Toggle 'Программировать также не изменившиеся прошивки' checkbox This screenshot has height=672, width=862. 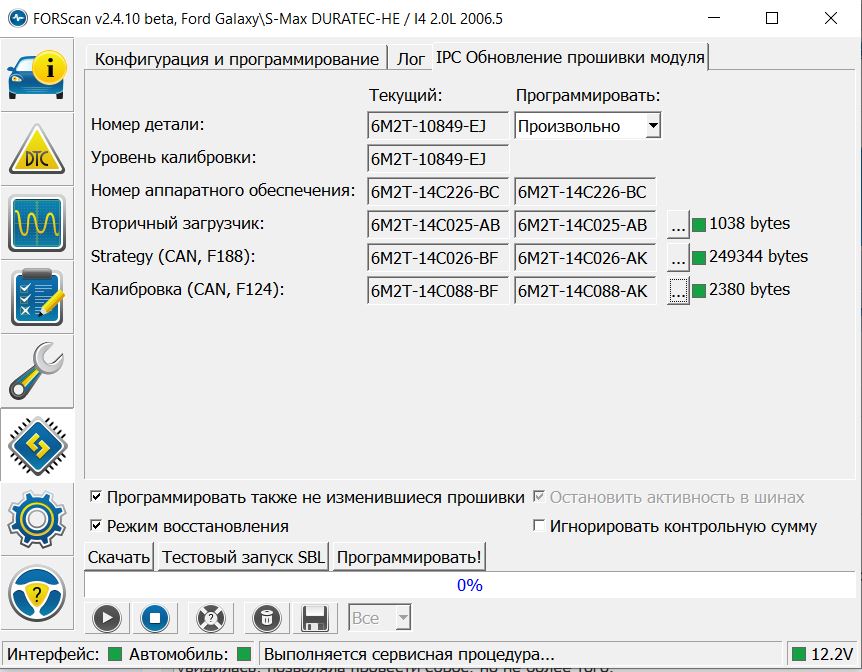pyautogui.click(x=96, y=497)
